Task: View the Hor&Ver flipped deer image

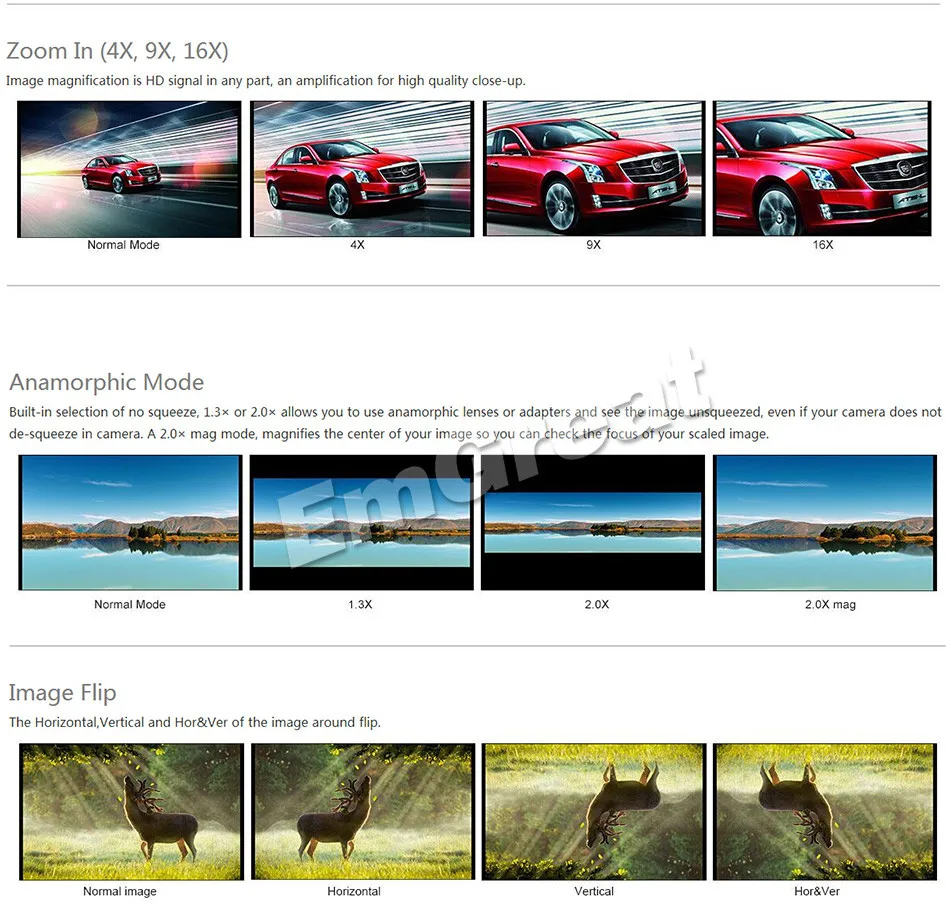Action: pyautogui.click(x=825, y=812)
